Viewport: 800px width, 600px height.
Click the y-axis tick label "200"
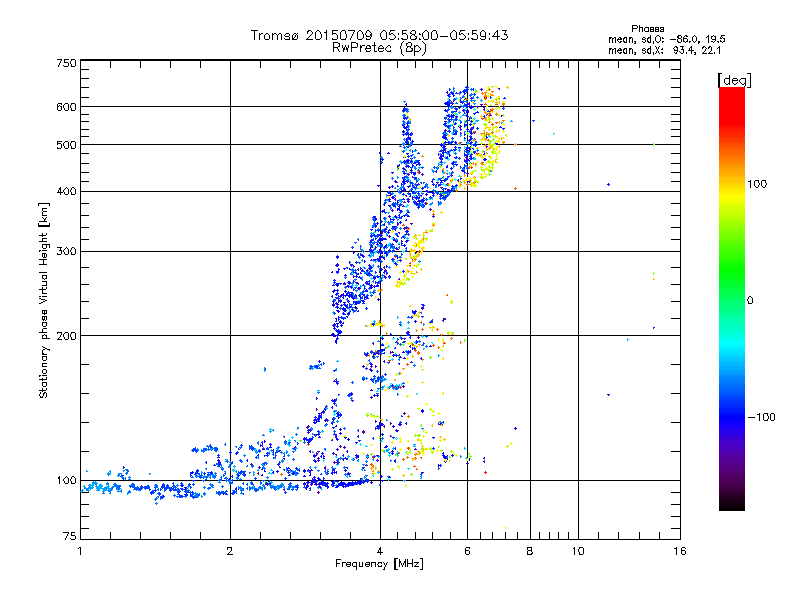(x=66, y=336)
